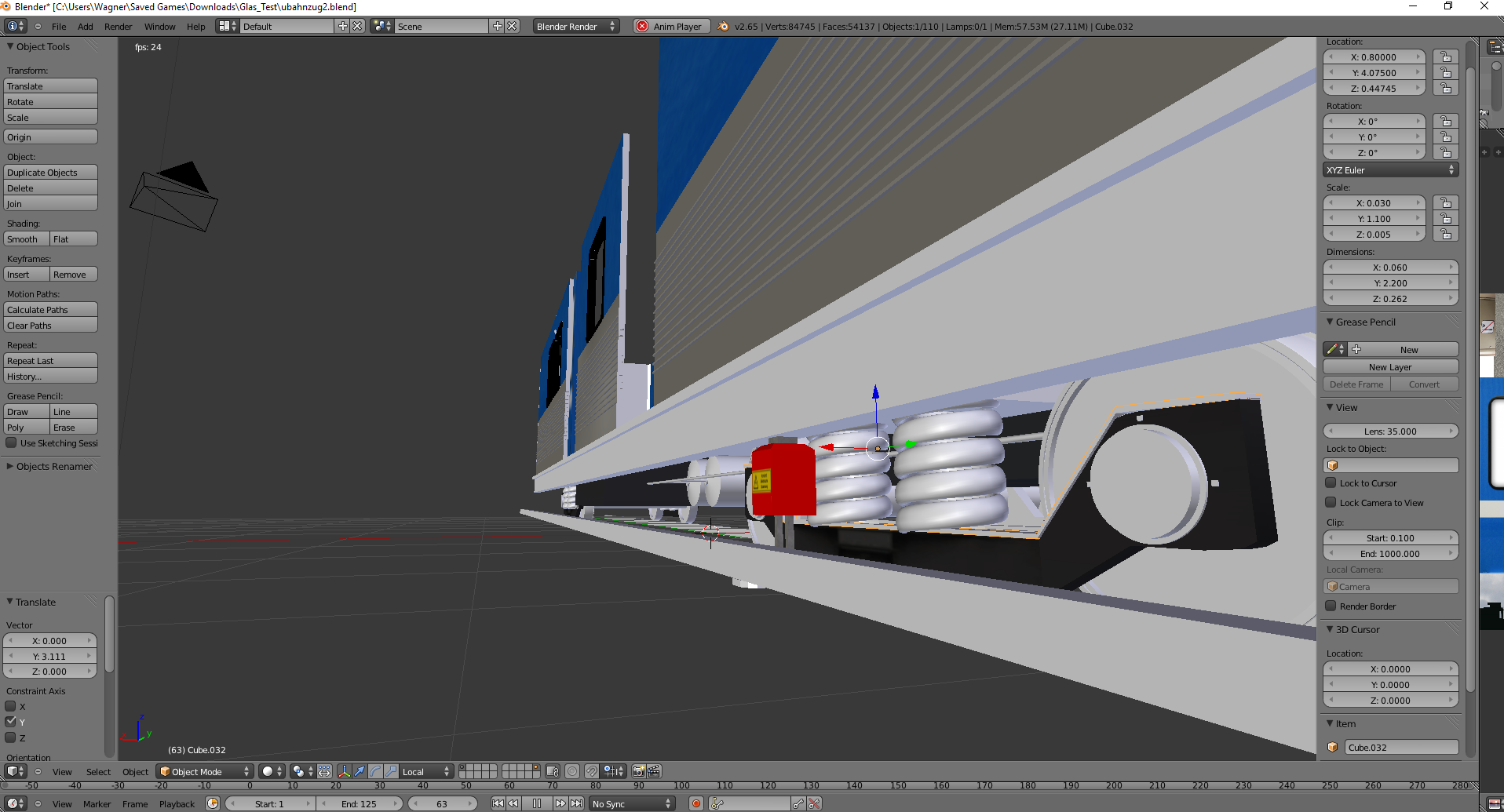1504x812 pixels.
Task: Toggle the Location X lock icon
Action: tap(1445, 57)
